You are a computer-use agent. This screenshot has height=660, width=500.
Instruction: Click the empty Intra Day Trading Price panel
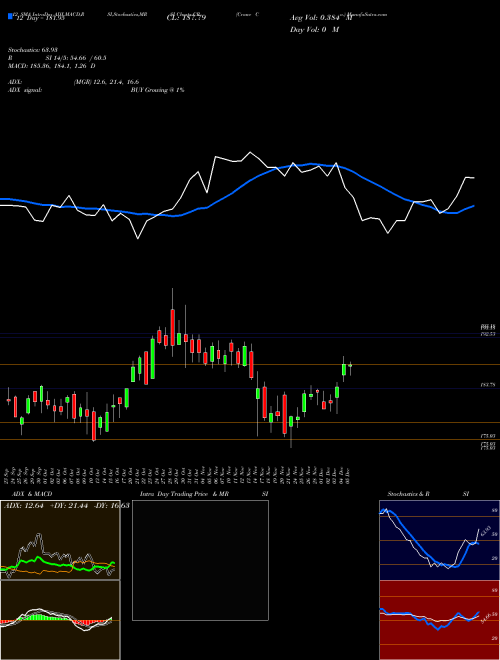[200, 560]
